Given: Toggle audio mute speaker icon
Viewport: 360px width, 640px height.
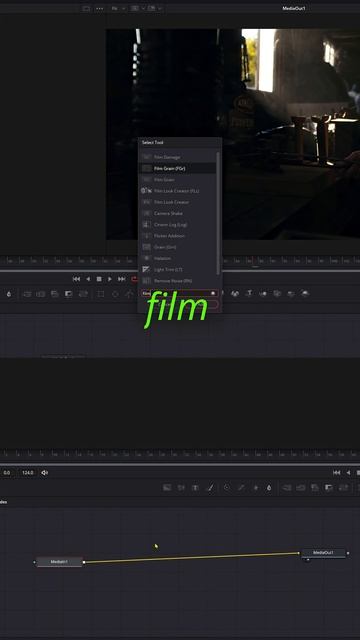Looking at the screenshot, I should coord(44,473).
